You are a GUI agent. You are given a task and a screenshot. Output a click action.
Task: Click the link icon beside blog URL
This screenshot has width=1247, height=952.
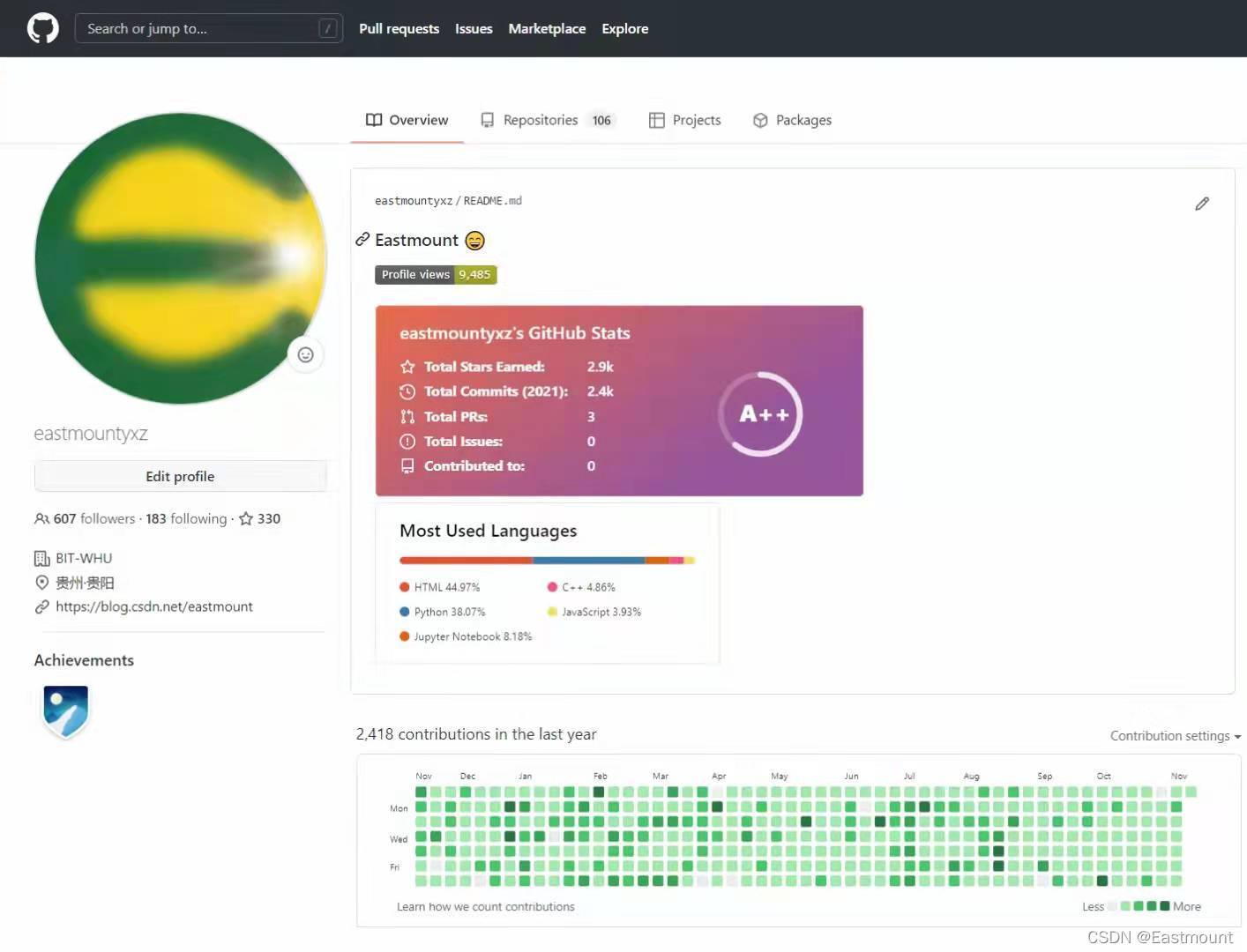click(x=41, y=606)
